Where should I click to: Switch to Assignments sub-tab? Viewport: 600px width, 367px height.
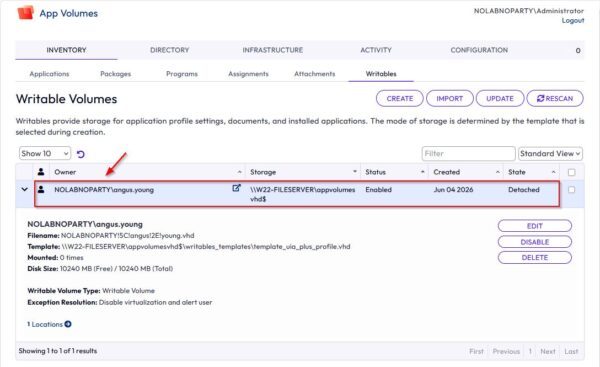tap(248, 74)
